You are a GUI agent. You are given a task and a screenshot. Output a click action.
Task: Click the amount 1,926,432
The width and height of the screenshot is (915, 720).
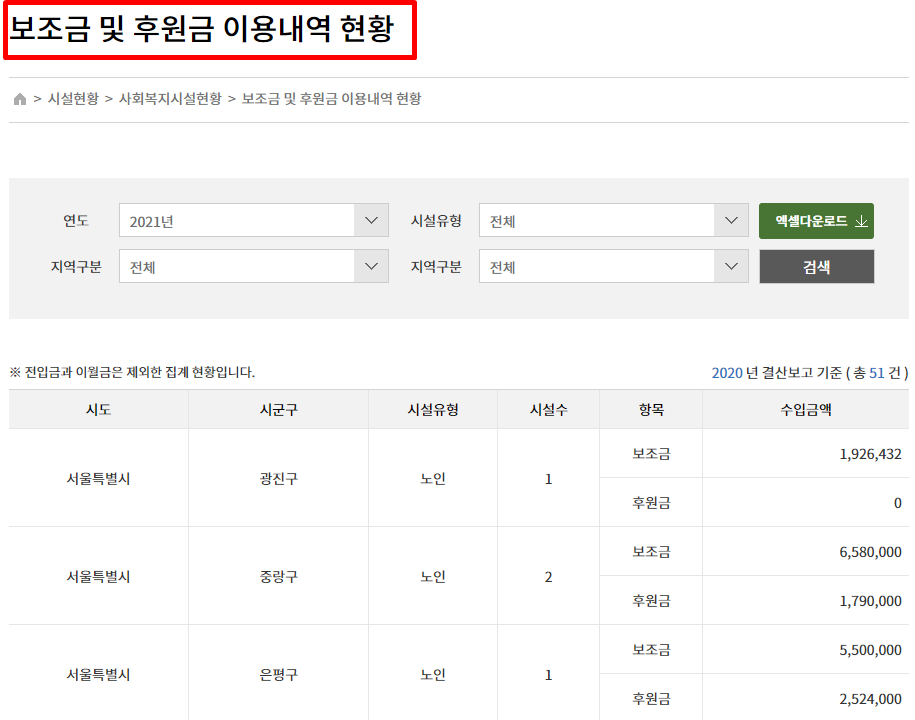[x=870, y=454]
